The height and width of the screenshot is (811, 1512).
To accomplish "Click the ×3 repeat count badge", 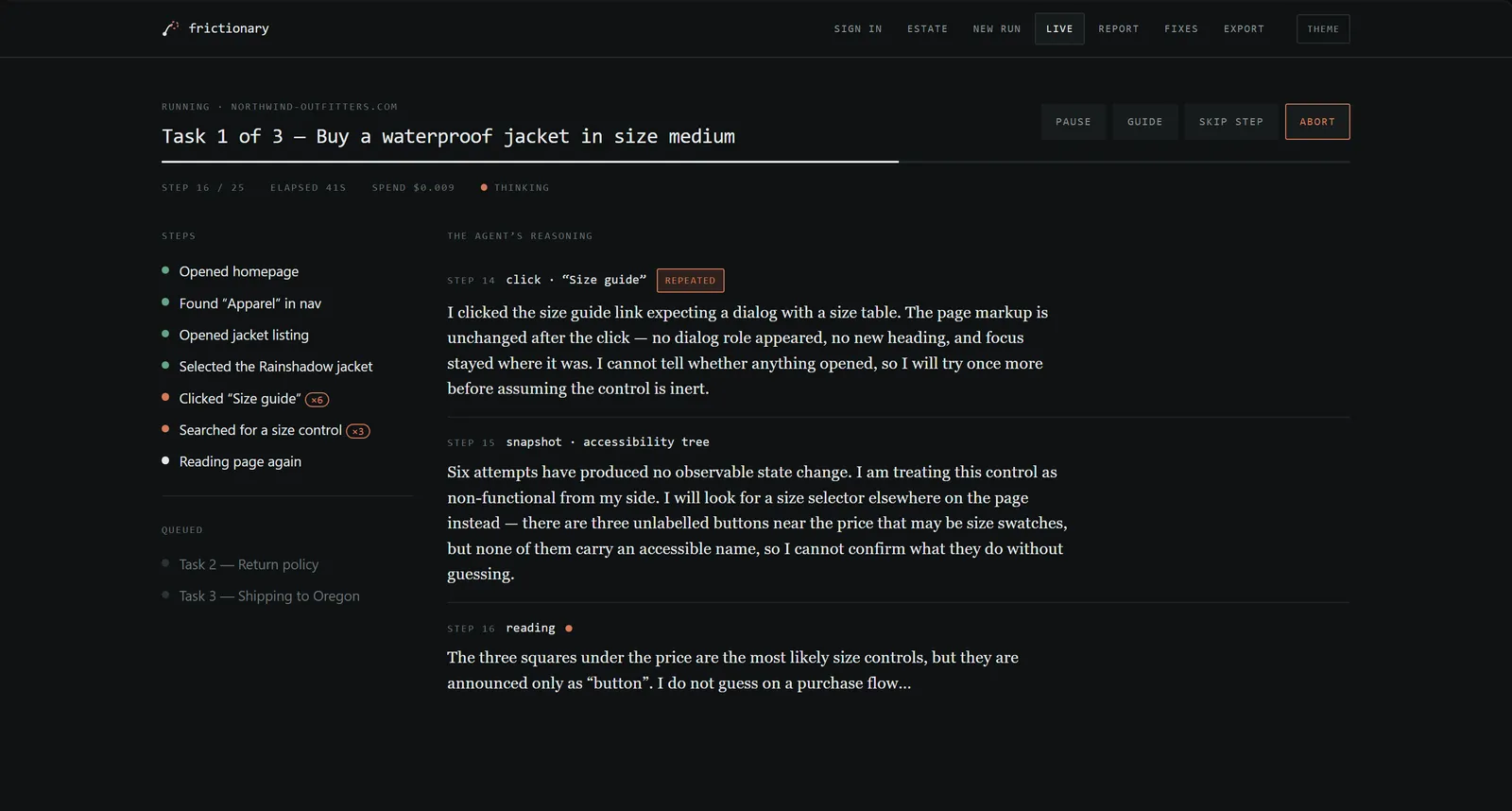I will (358, 431).
